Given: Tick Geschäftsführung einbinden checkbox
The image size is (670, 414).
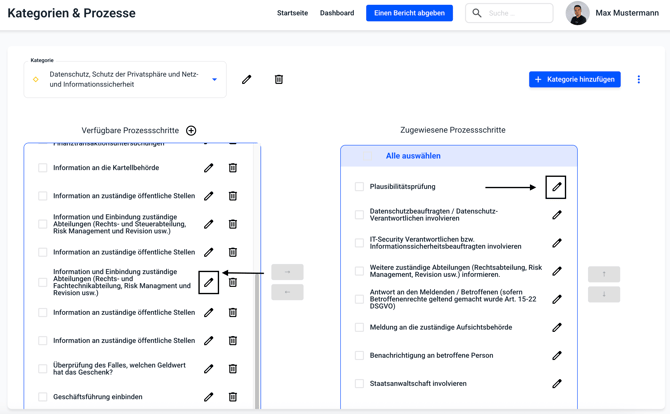Looking at the screenshot, I should (x=43, y=397).
